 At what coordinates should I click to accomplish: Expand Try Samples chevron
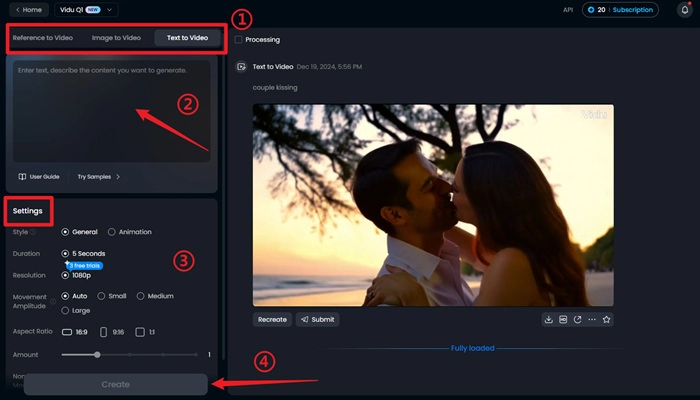[x=118, y=177]
